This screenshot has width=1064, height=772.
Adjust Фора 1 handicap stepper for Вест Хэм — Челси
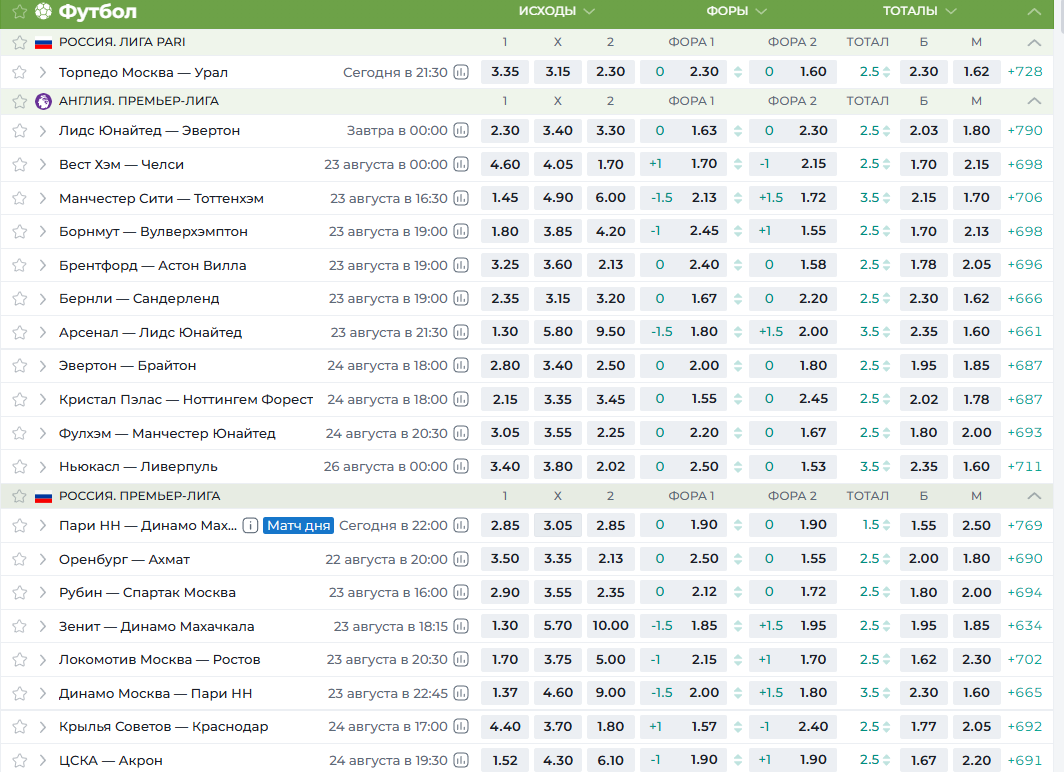pos(738,164)
